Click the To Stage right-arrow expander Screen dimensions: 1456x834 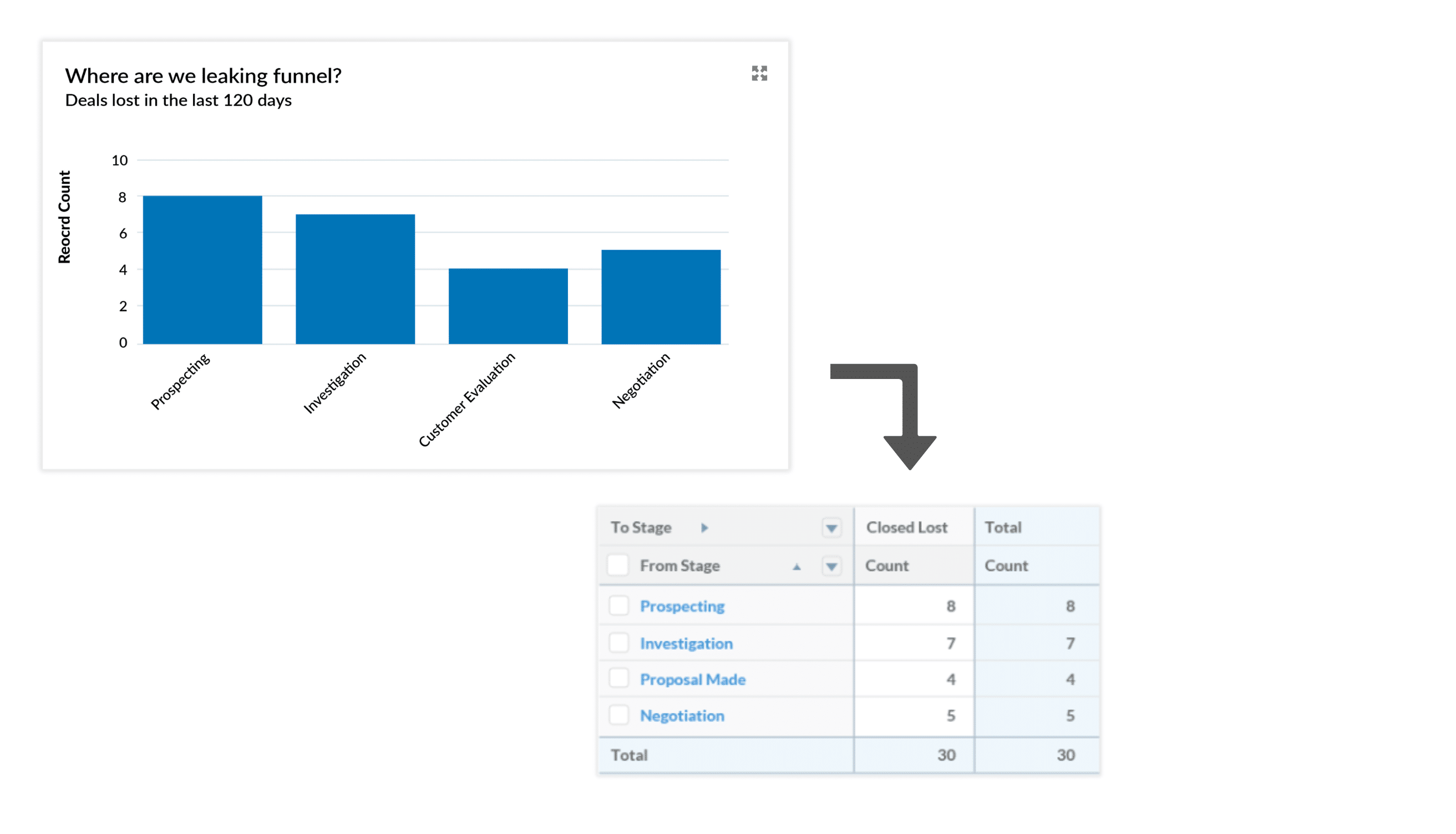pyautogui.click(x=704, y=528)
